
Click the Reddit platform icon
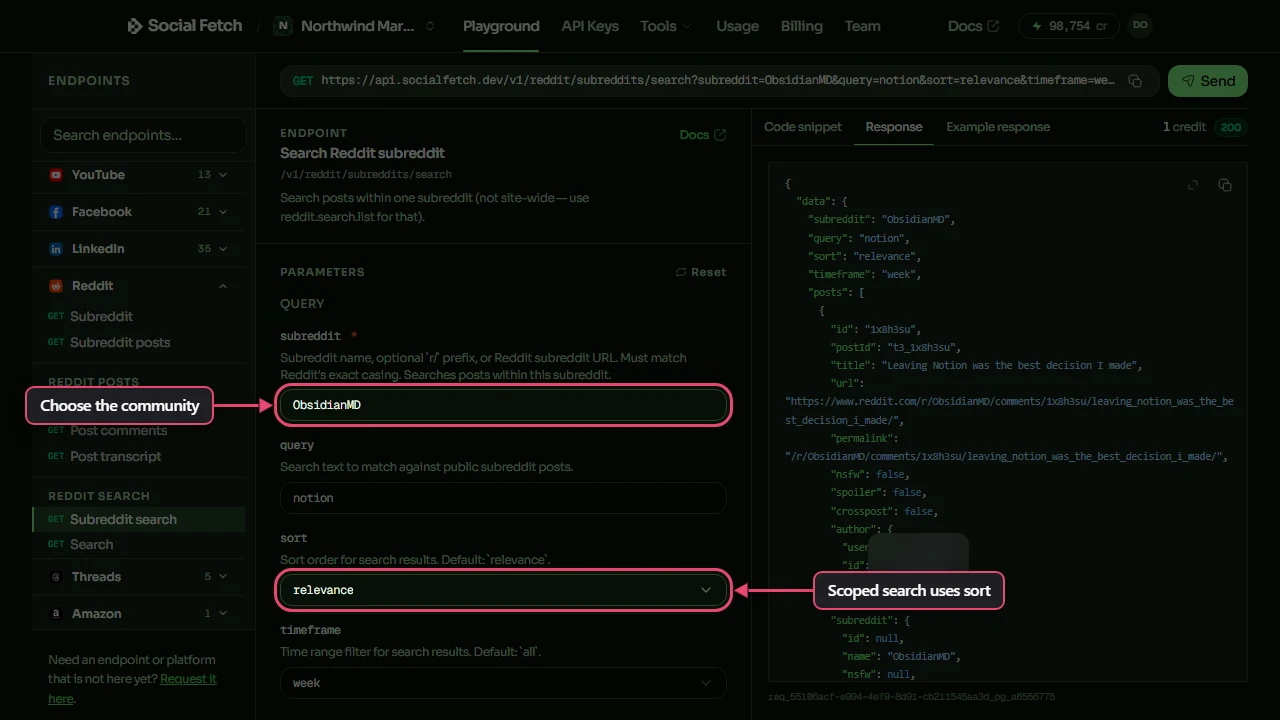click(x=56, y=286)
